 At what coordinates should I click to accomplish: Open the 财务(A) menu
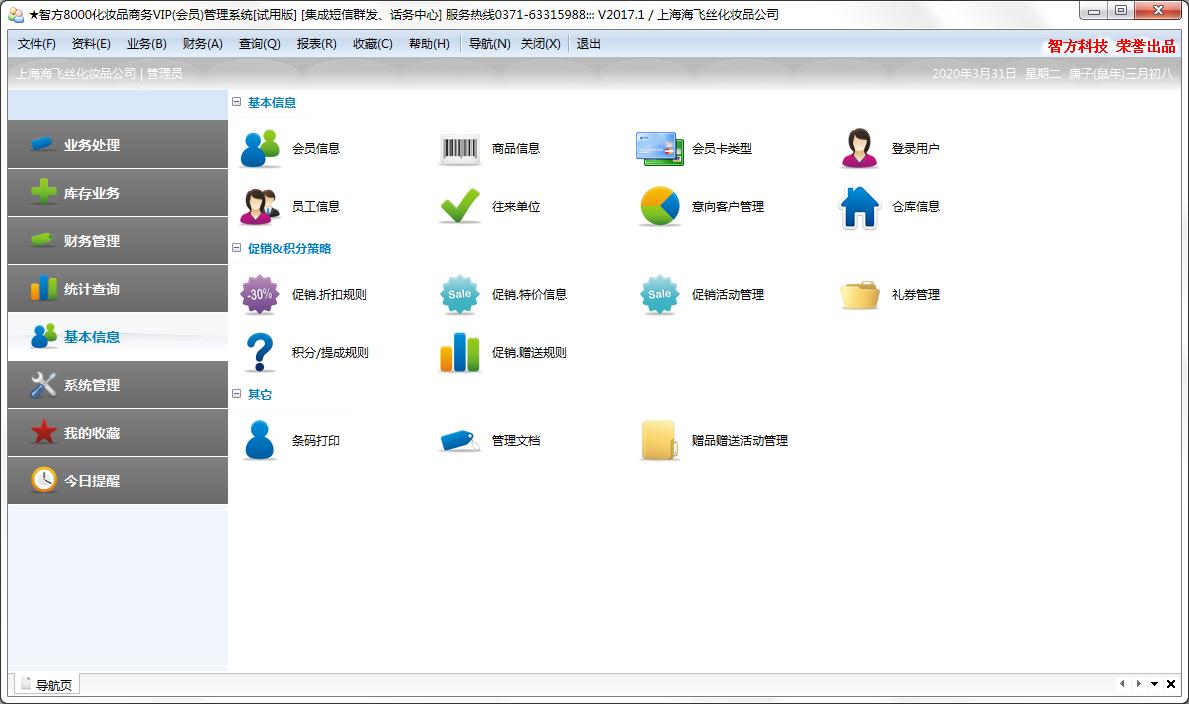click(202, 44)
